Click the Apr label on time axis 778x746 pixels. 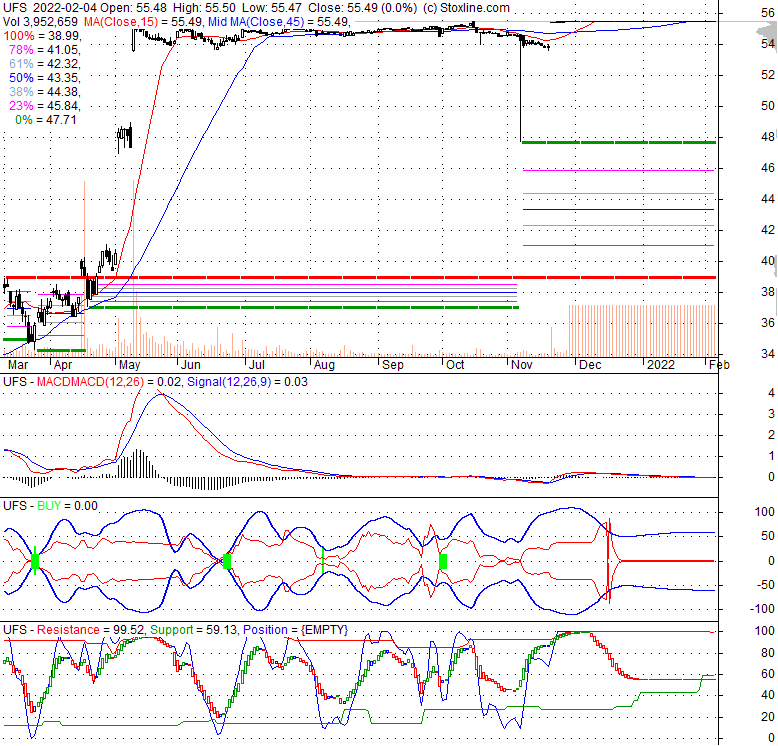tap(63, 365)
